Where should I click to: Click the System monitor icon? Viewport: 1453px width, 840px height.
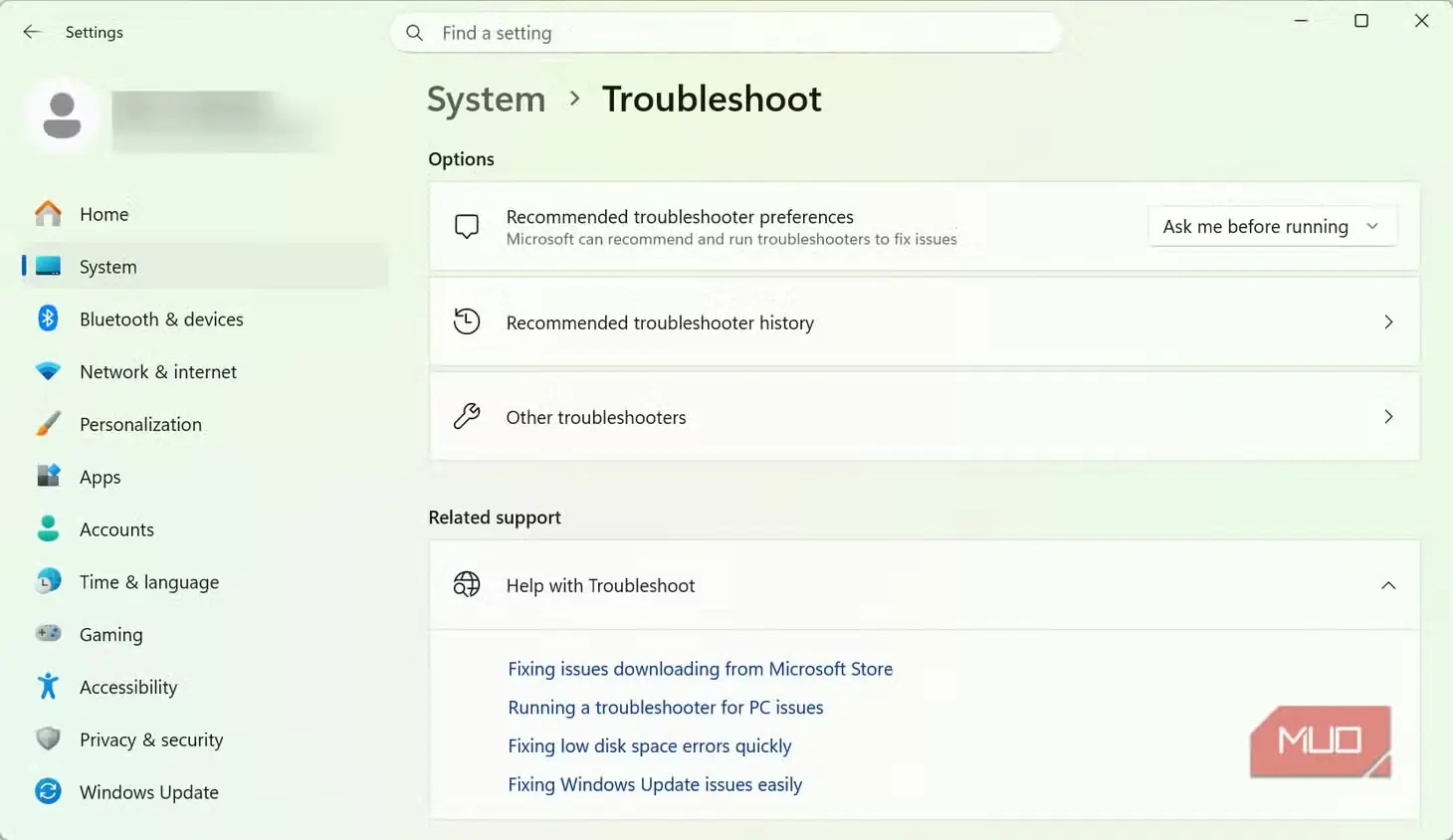coord(48,266)
